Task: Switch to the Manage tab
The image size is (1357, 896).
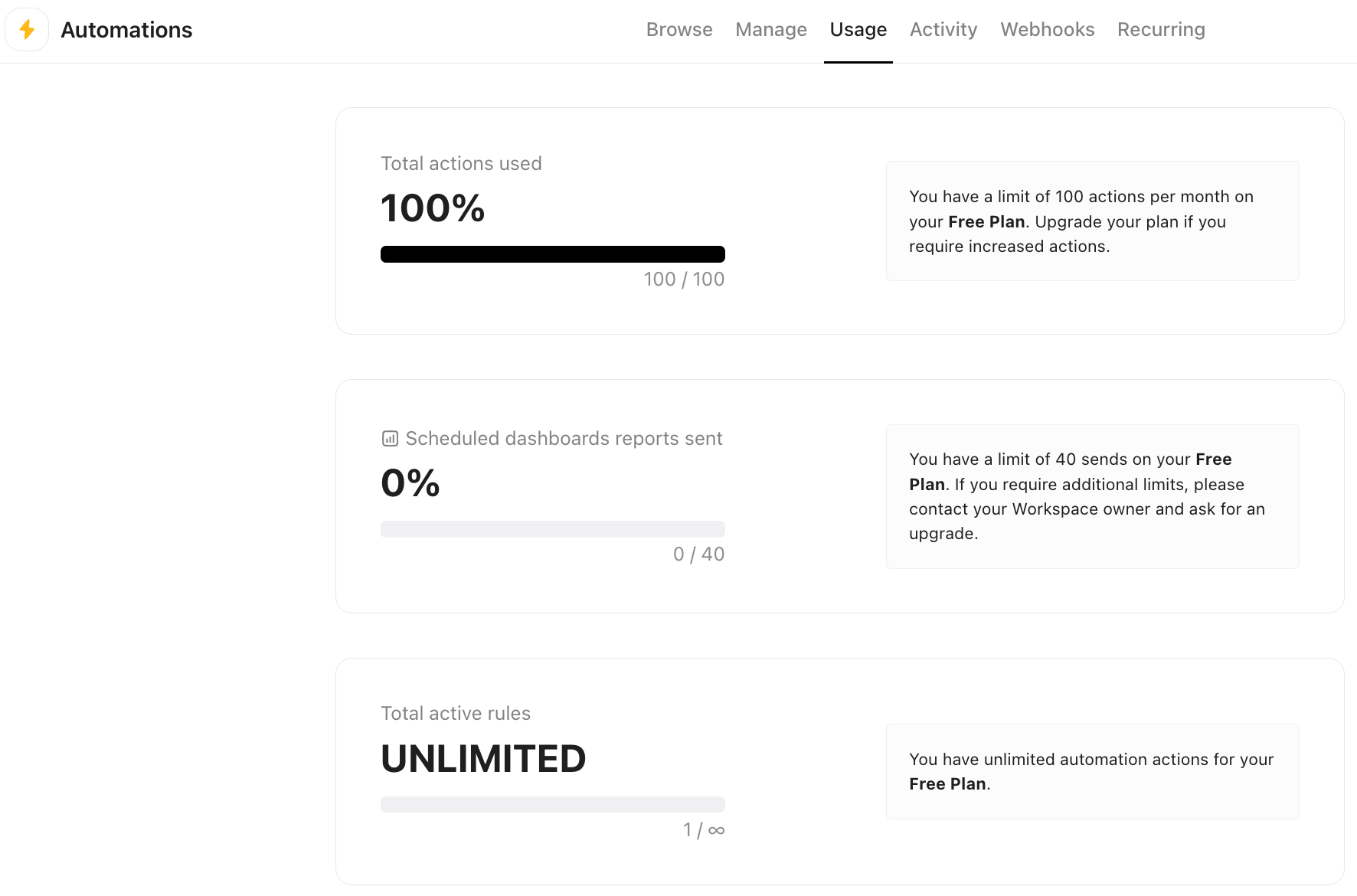Action: (x=770, y=30)
